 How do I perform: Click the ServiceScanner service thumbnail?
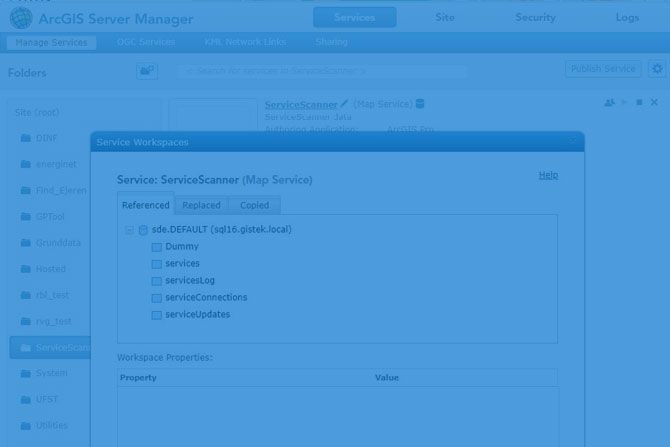click(213, 115)
